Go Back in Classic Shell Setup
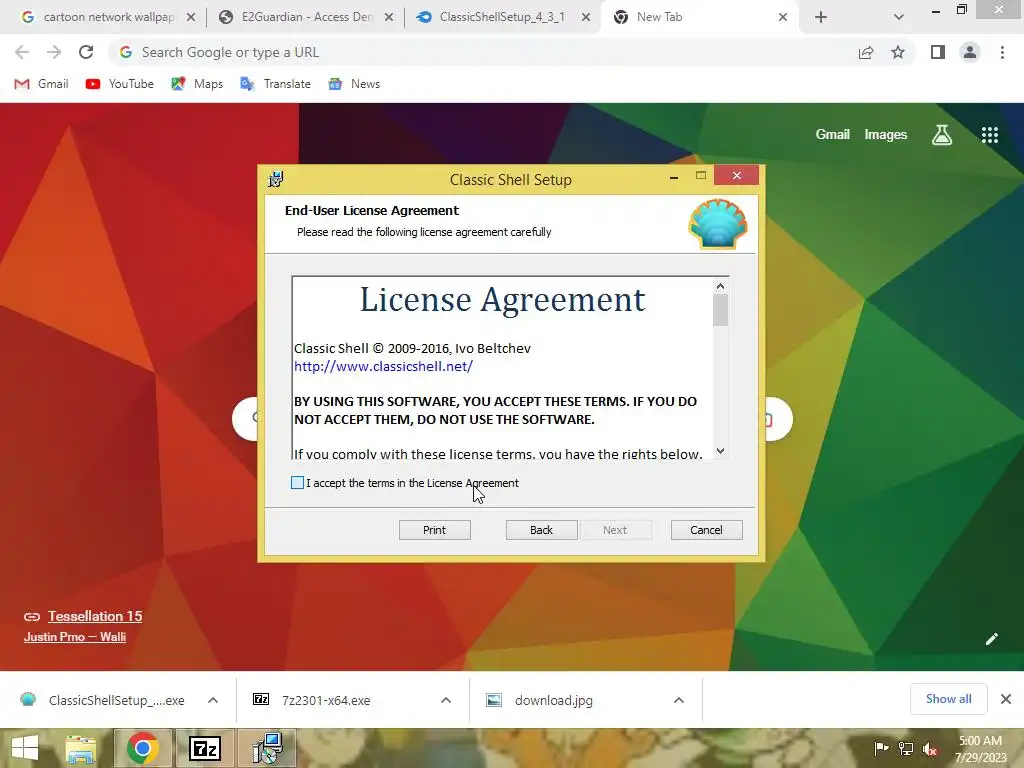The image size is (1024, 768). tap(541, 530)
